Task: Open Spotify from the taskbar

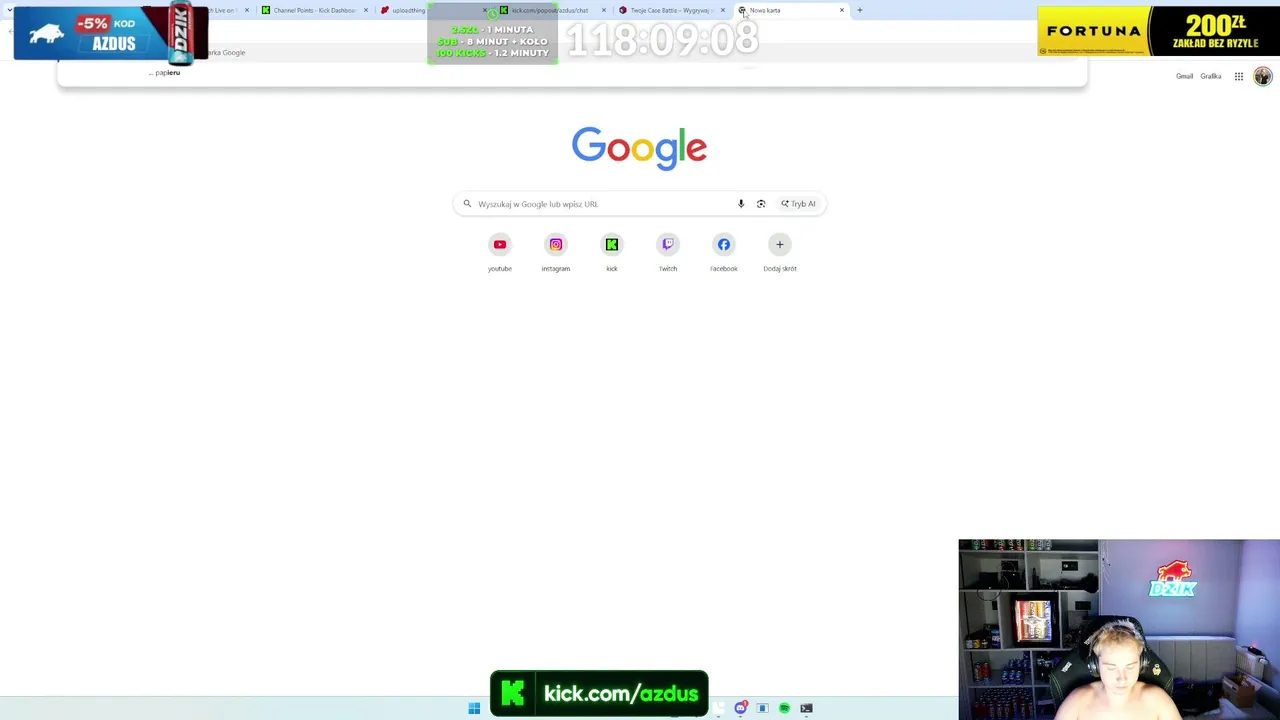Action: pos(784,708)
